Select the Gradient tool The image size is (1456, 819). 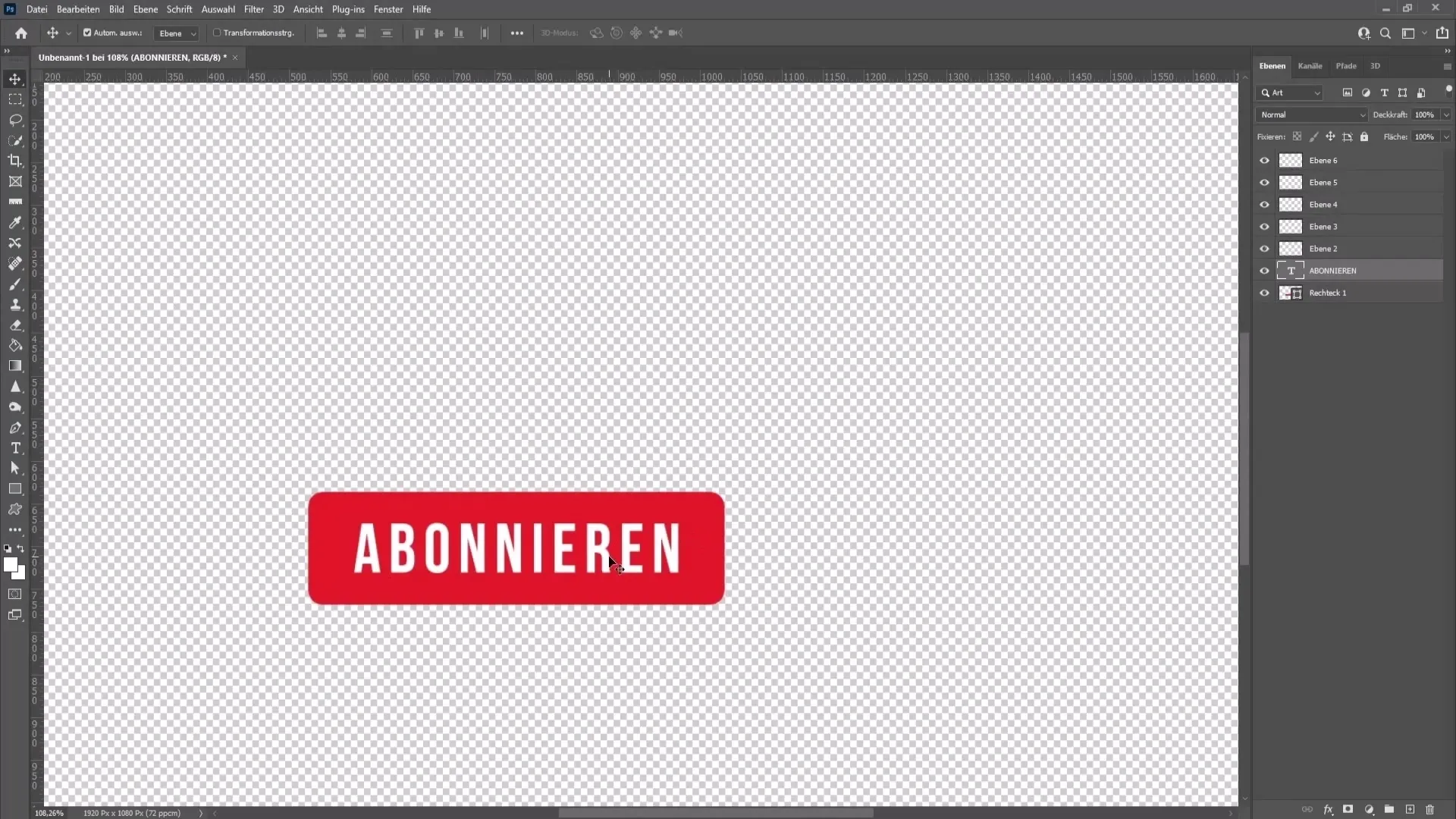pyautogui.click(x=15, y=365)
